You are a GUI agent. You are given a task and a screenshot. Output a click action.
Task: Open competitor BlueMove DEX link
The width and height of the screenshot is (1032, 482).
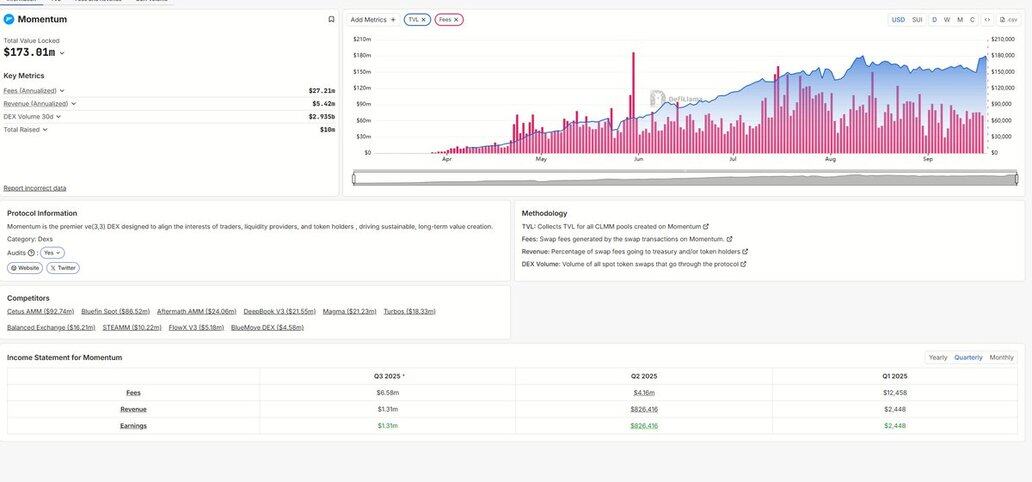point(268,327)
